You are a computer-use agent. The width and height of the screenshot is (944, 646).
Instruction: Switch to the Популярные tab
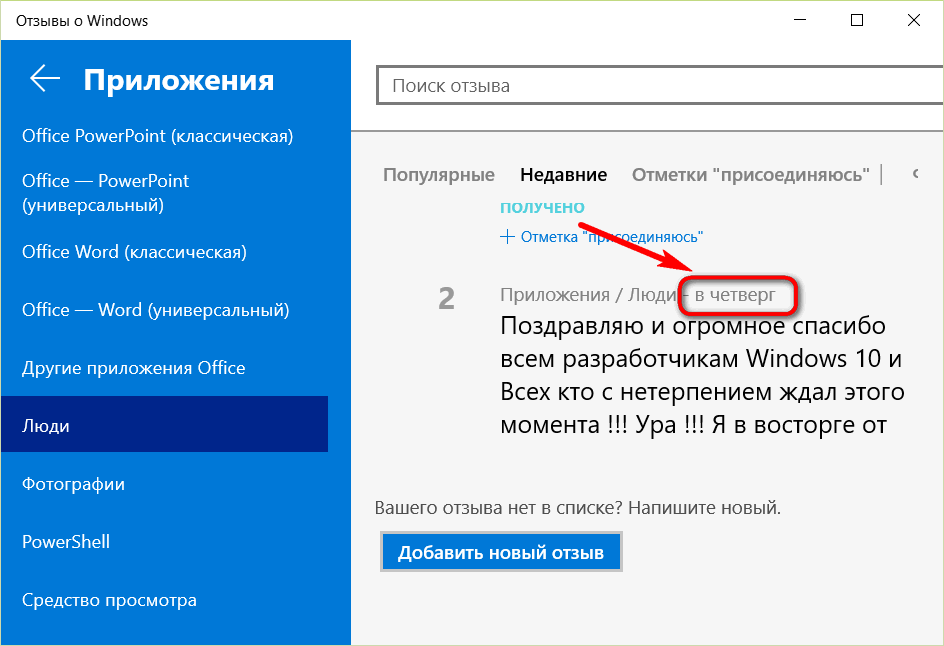tap(439, 175)
